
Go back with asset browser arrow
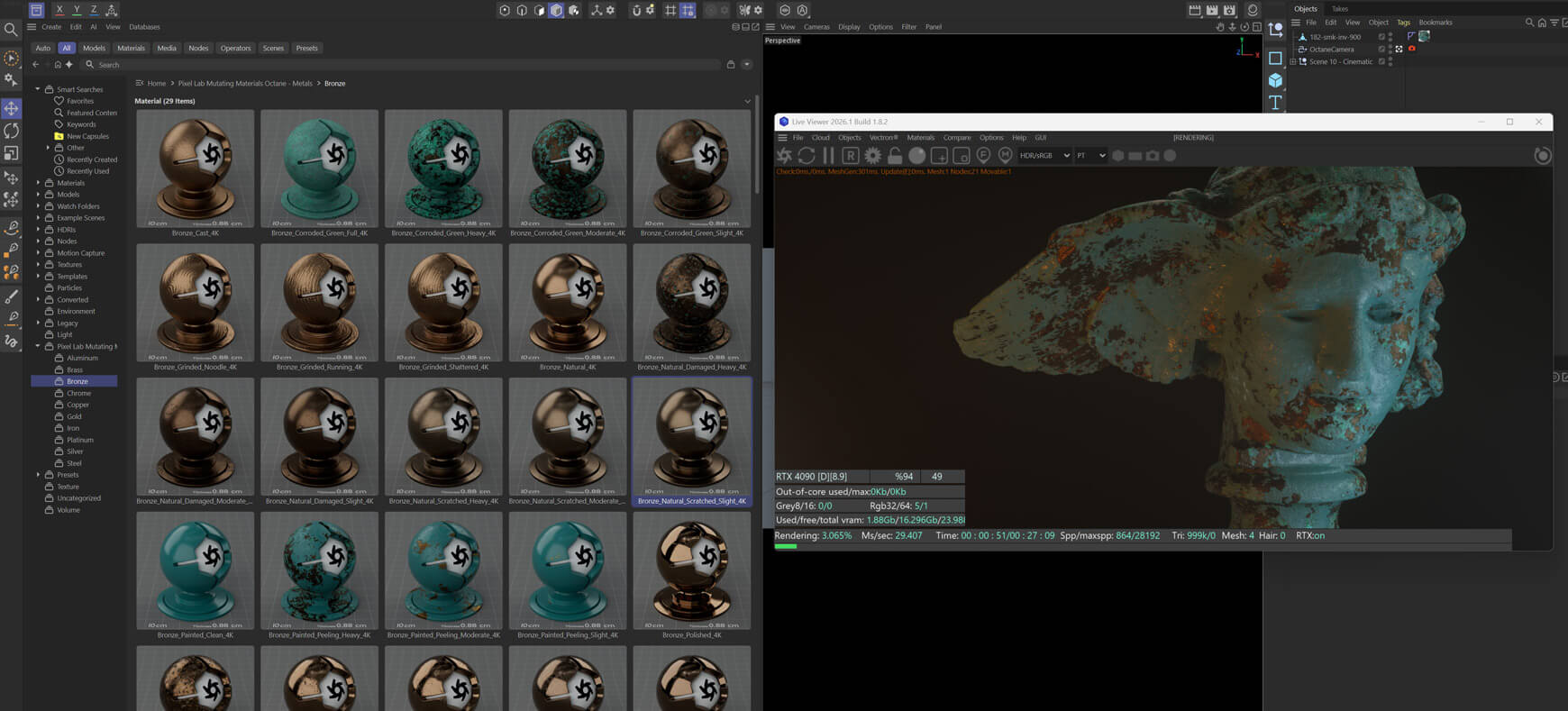[36, 65]
